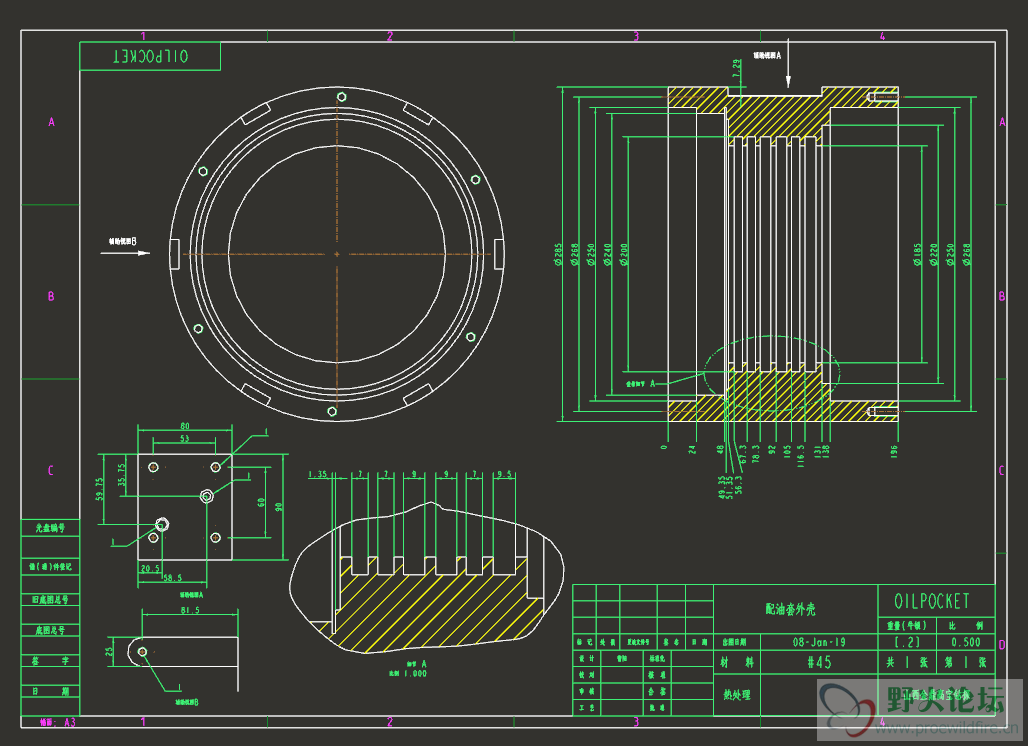This screenshot has width=1028, height=746.
Task: Select the 90 height dimension
Action: [279, 507]
